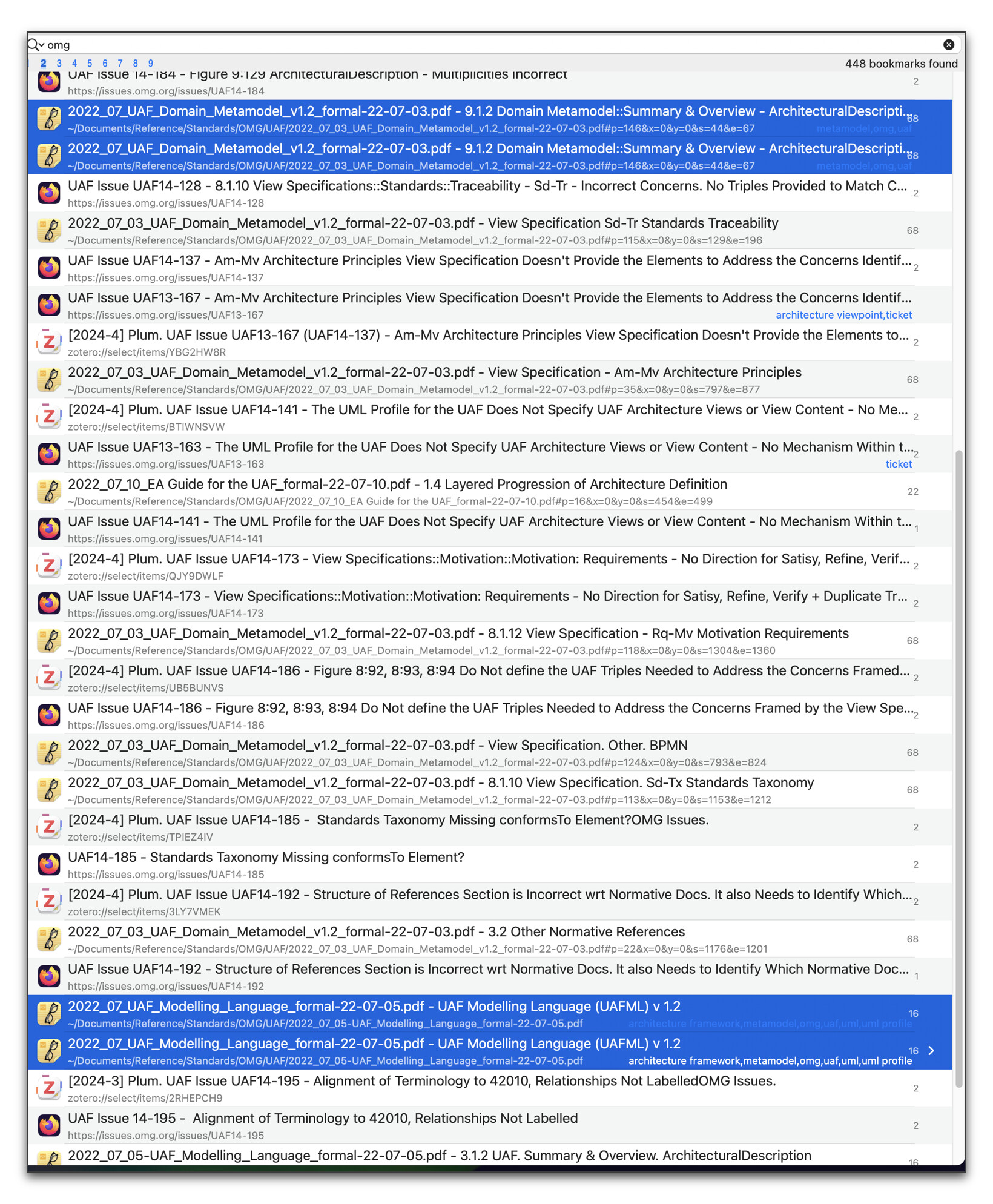Open the View Specification. Other. BPMN bookmark

377,746
